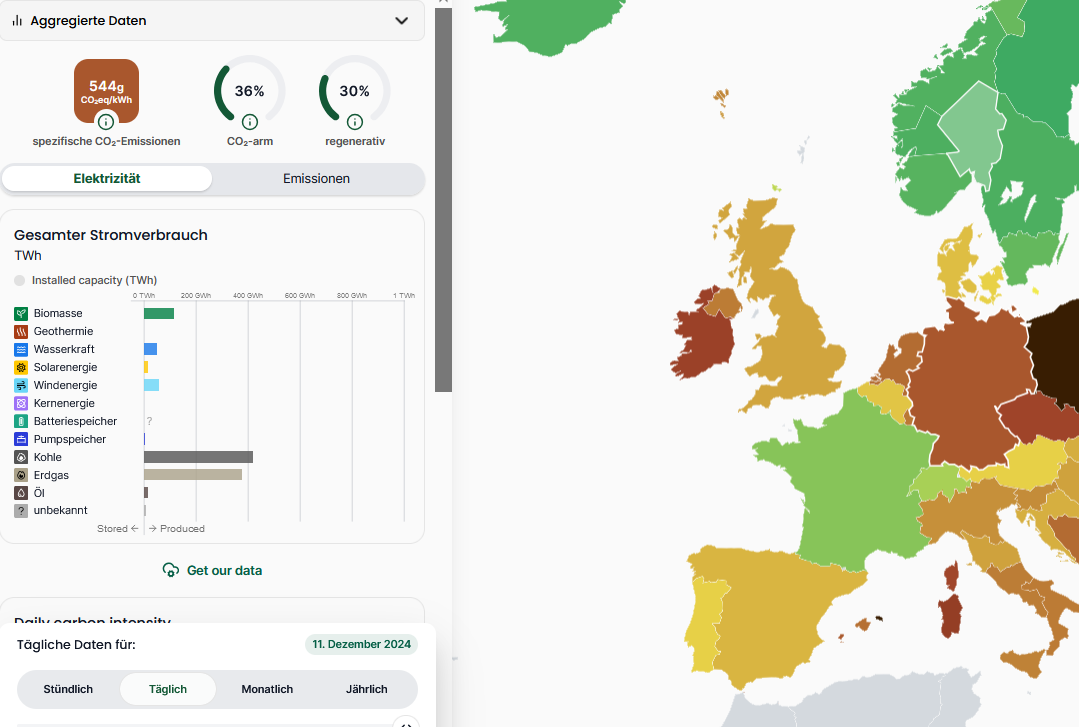Click the Gesamter Stromverbrauch heading
This screenshot has height=727, width=1079.
click(111, 235)
